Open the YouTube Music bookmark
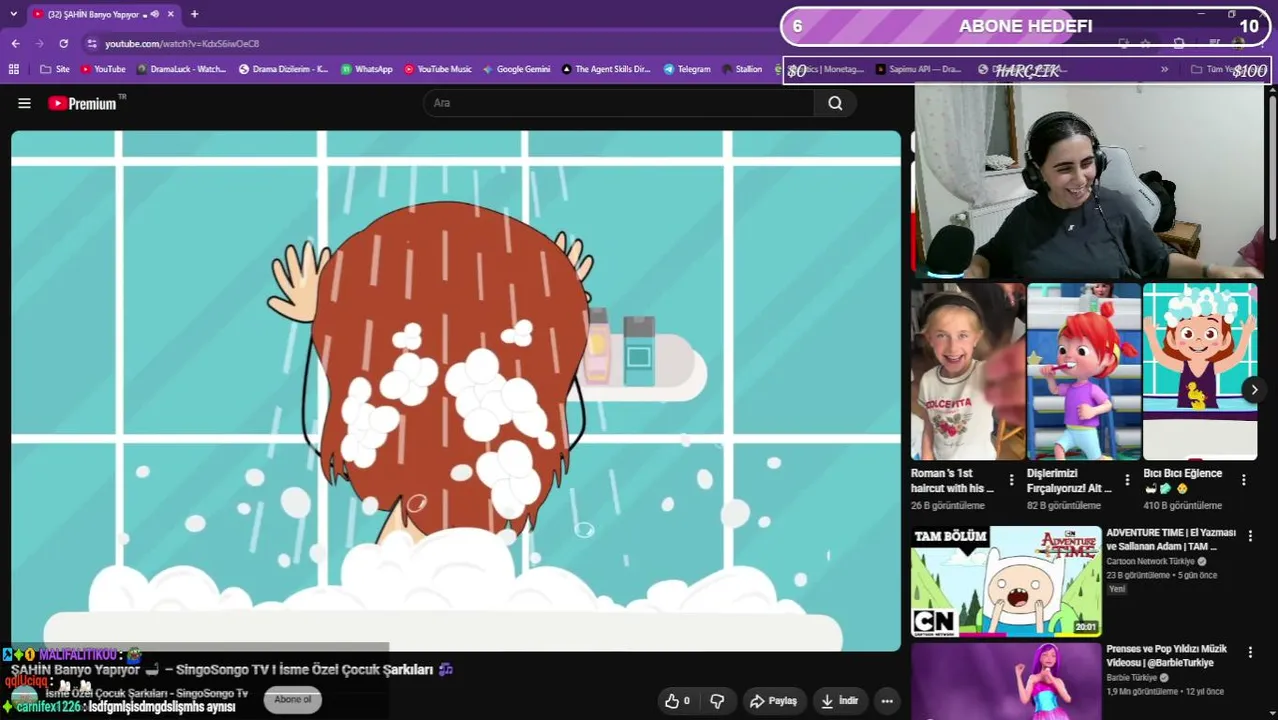The width and height of the screenshot is (1278, 720). (438, 69)
